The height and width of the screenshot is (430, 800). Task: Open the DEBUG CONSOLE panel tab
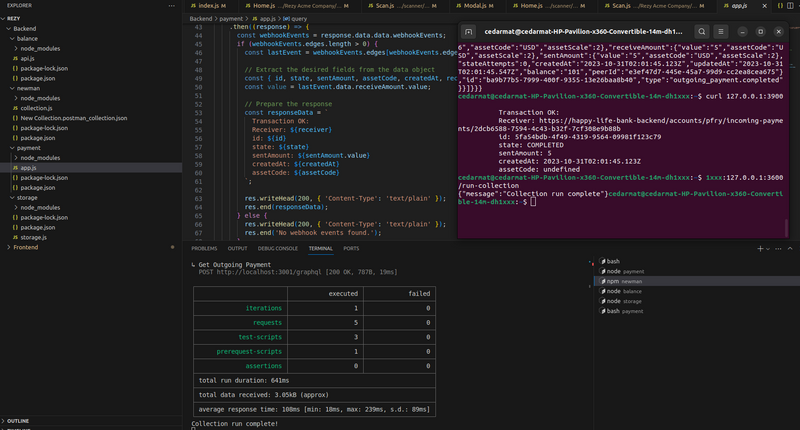point(278,249)
